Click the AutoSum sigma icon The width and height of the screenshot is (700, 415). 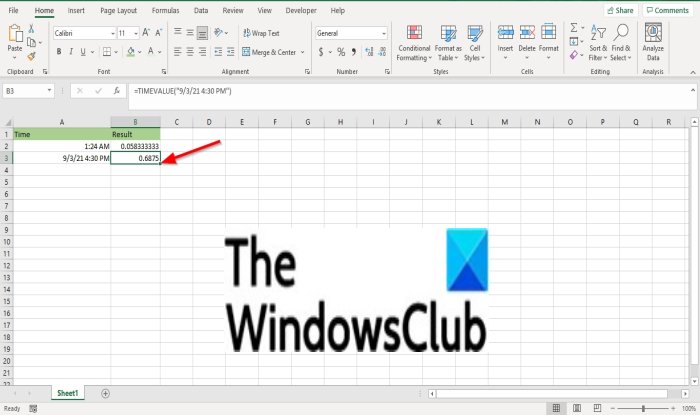tap(574, 28)
